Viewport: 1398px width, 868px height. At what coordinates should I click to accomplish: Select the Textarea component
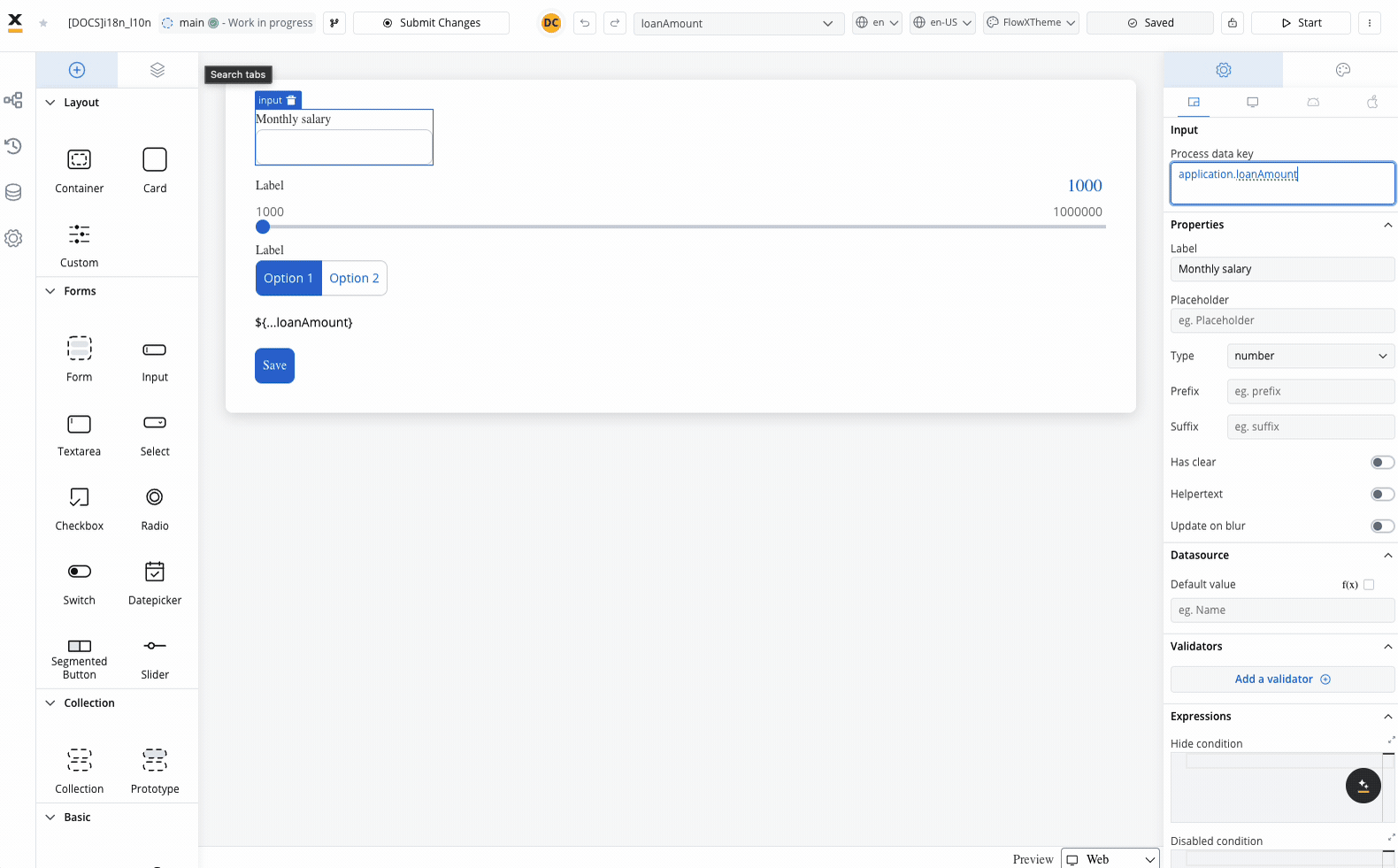(80, 434)
